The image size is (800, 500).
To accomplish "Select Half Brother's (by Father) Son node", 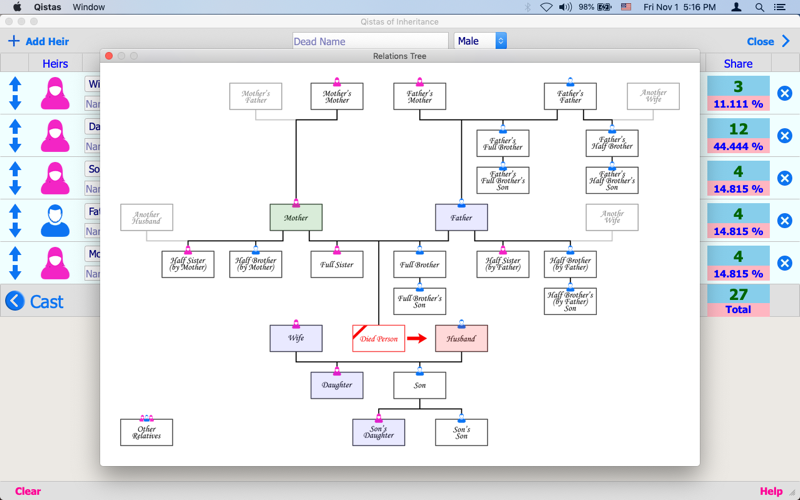I will click(570, 301).
